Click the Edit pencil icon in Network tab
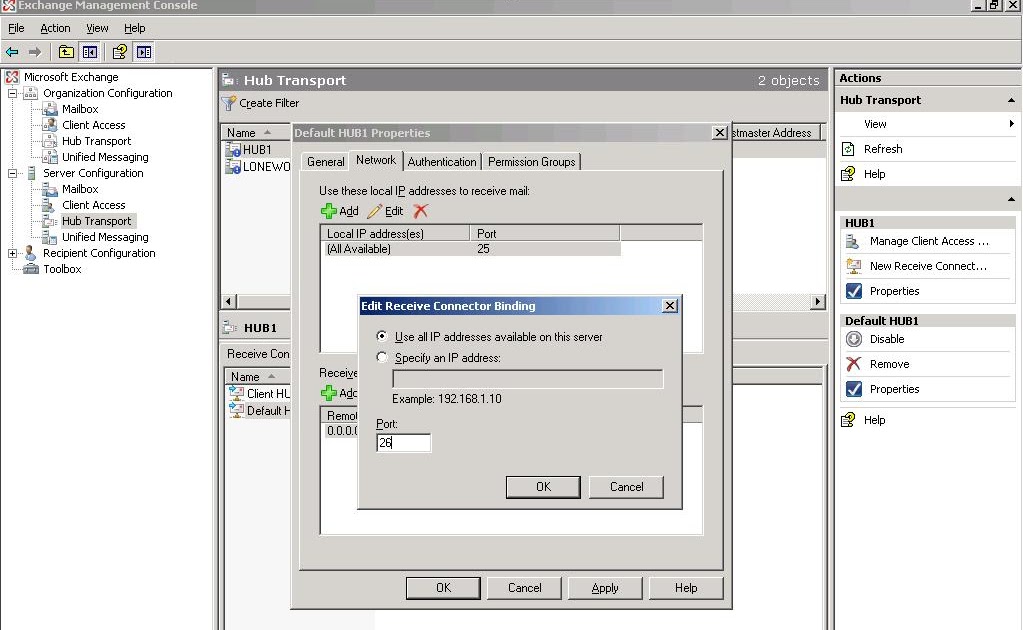The width and height of the screenshot is (1023, 630). (374, 211)
